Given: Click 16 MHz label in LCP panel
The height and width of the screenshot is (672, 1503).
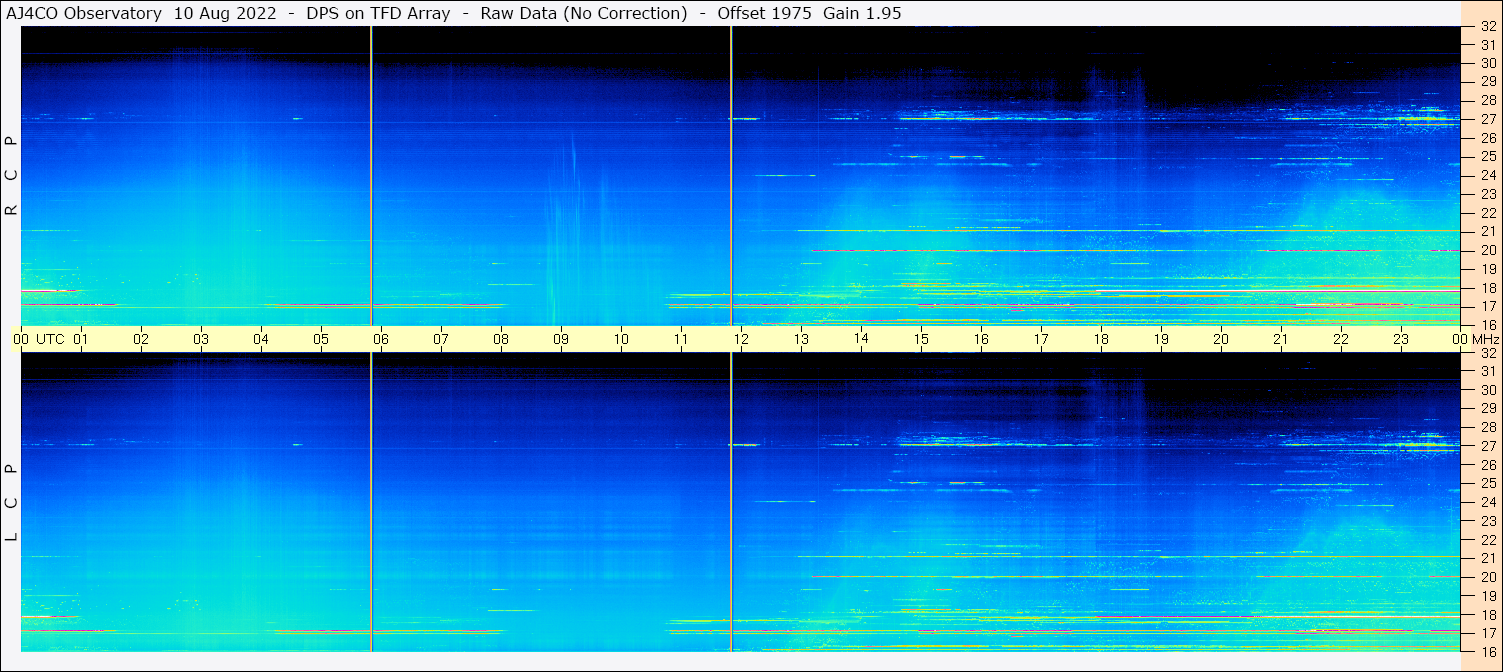Looking at the screenshot, I should [x=1487, y=651].
